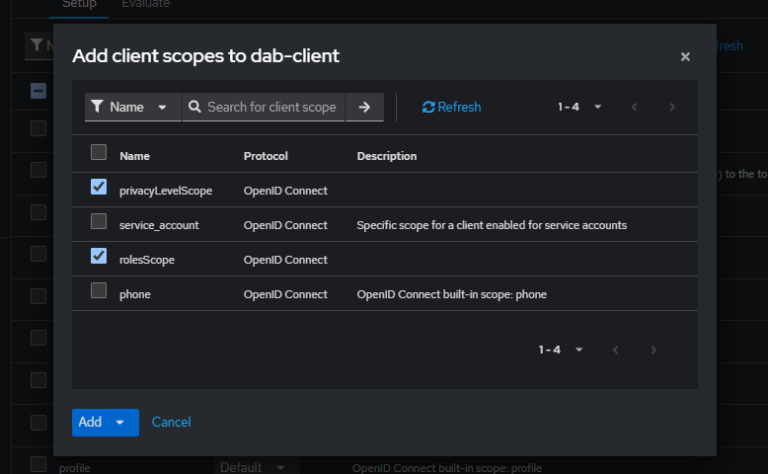Uncheck the rolesScope checkbox

click(99, 256)
